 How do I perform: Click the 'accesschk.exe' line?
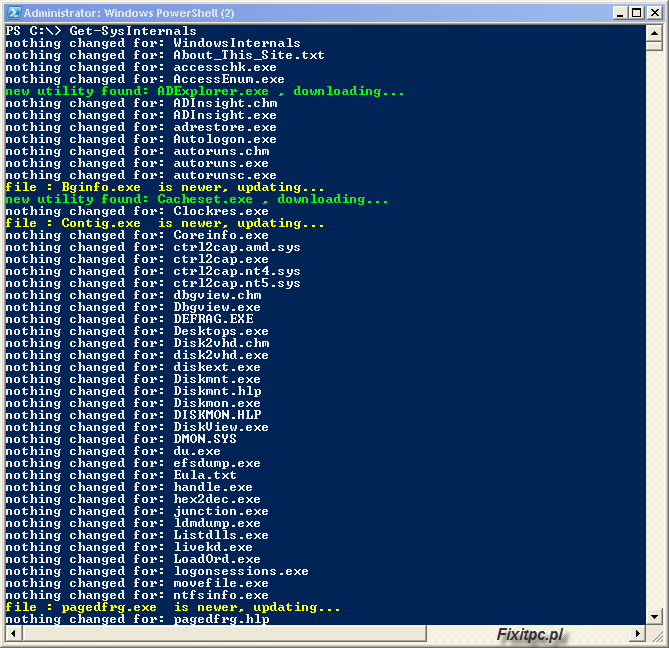click(141, 67)
